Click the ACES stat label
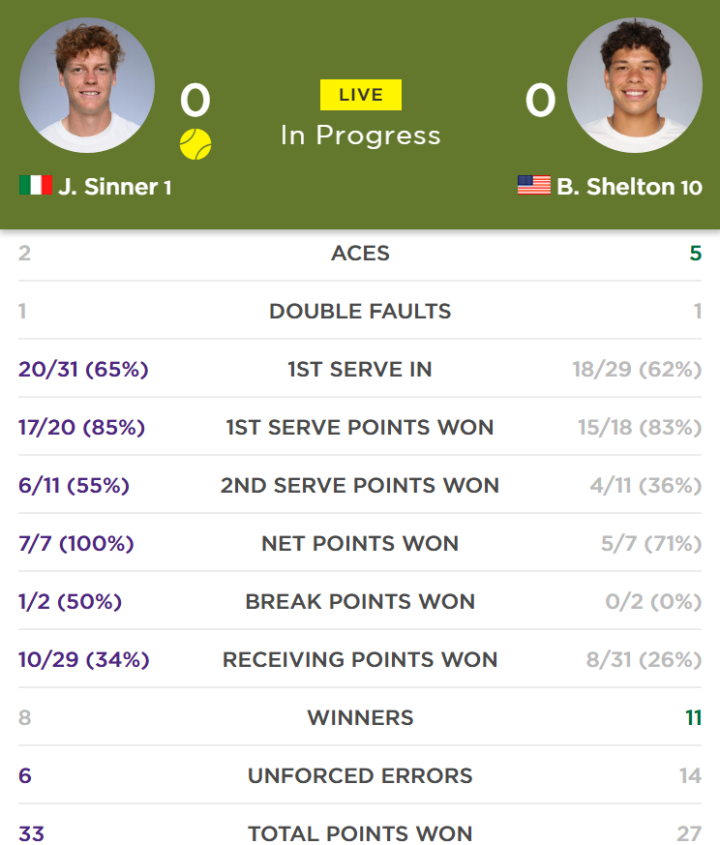720x845 pixels. pos(361,253)
